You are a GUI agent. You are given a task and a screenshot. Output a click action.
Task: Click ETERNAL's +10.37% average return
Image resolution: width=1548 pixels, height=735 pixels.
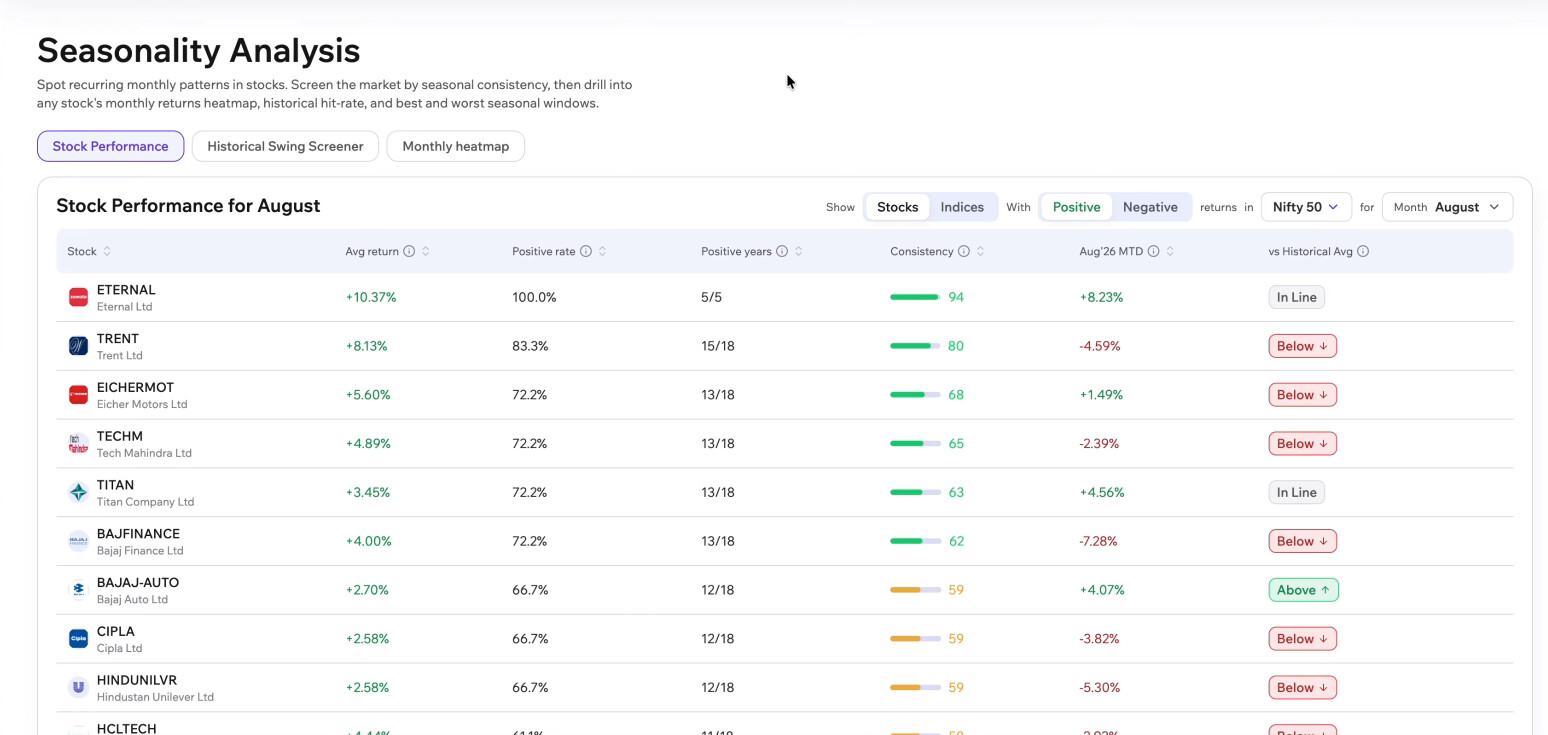(371, 297)
